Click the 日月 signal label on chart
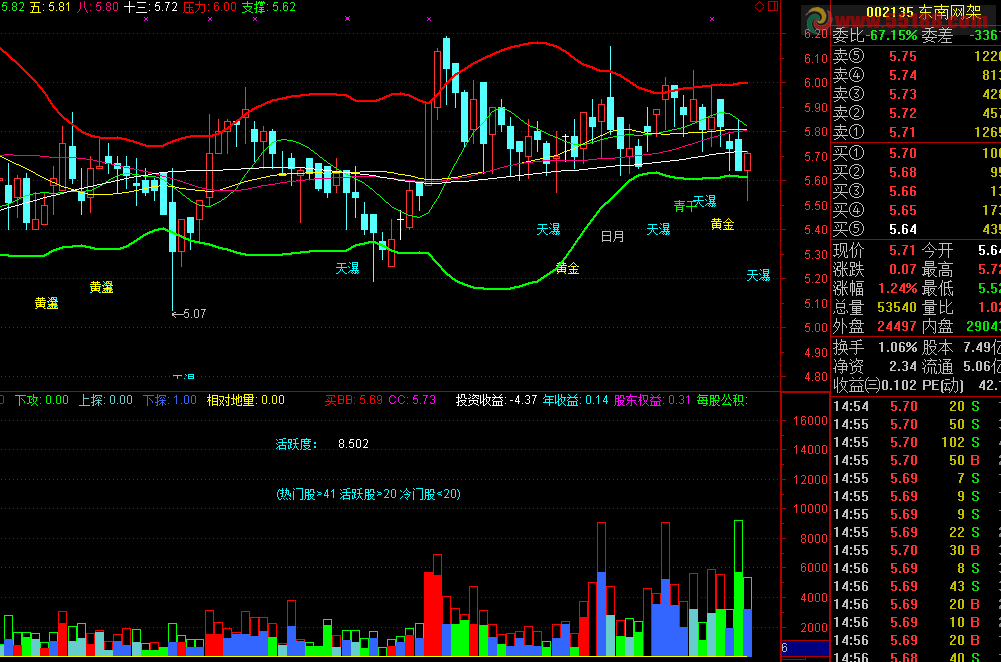The height and width of the screenshot is (662, 1001). [x=613, y=236]
